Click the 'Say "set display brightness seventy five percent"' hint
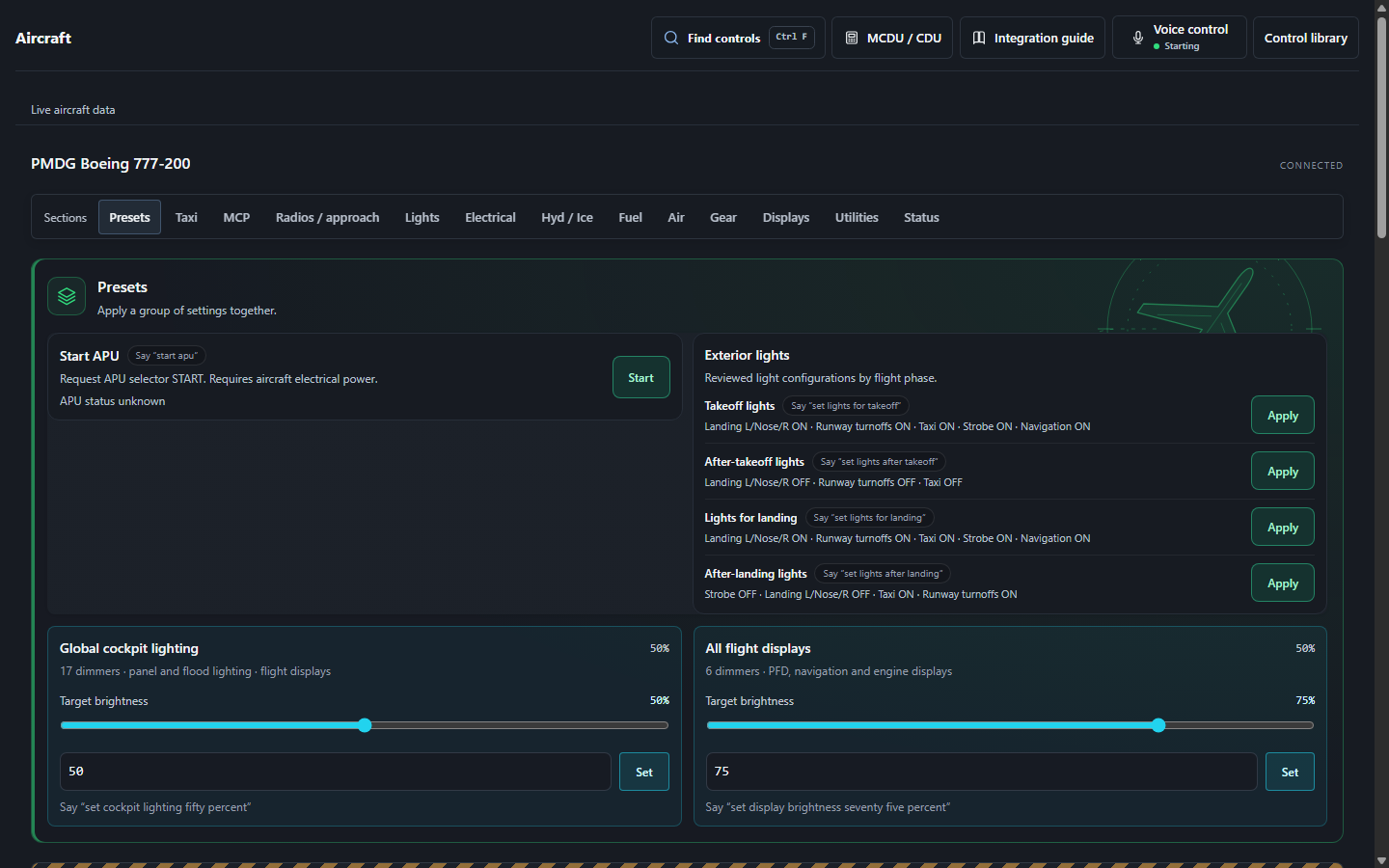 click(828, 807)
